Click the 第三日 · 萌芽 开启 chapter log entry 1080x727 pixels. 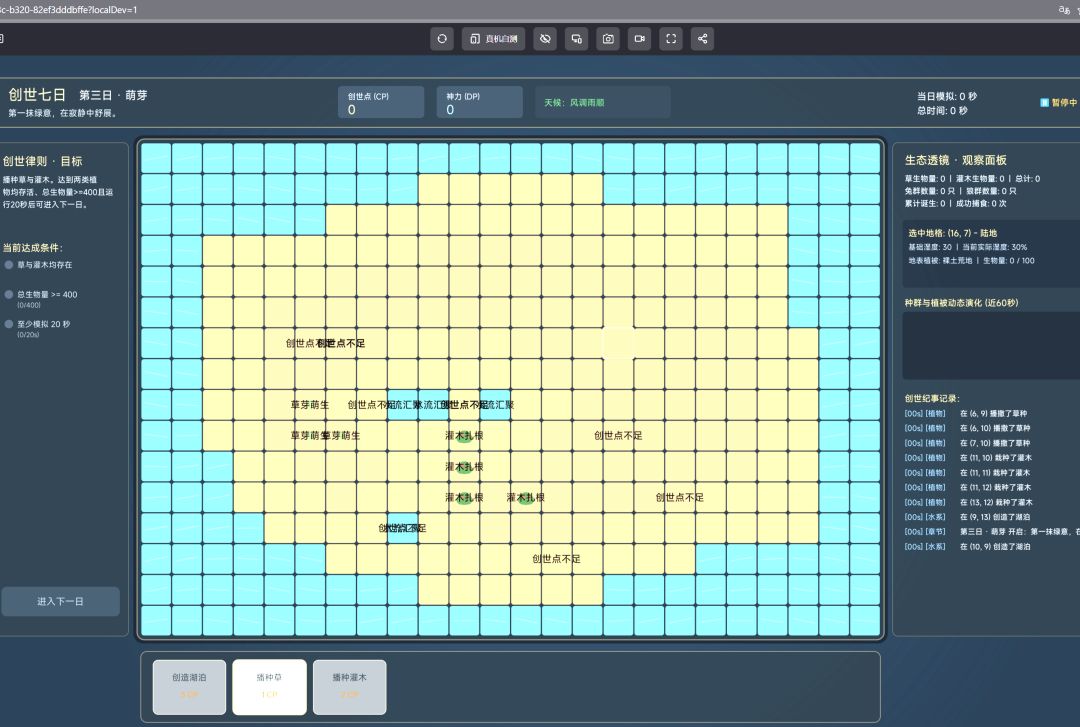click(x=992, y=532)
